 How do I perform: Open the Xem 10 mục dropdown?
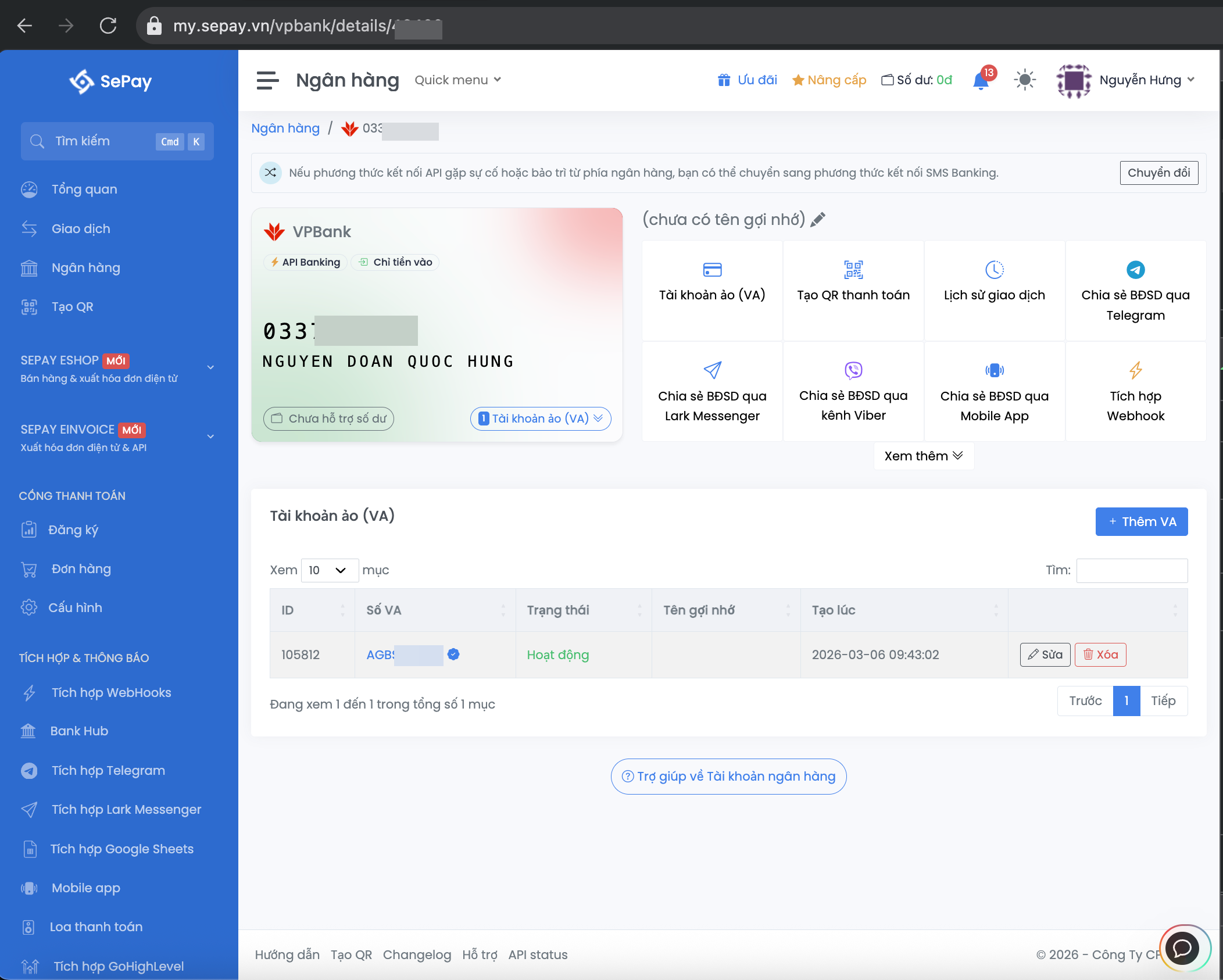click(x=329, y=570)
